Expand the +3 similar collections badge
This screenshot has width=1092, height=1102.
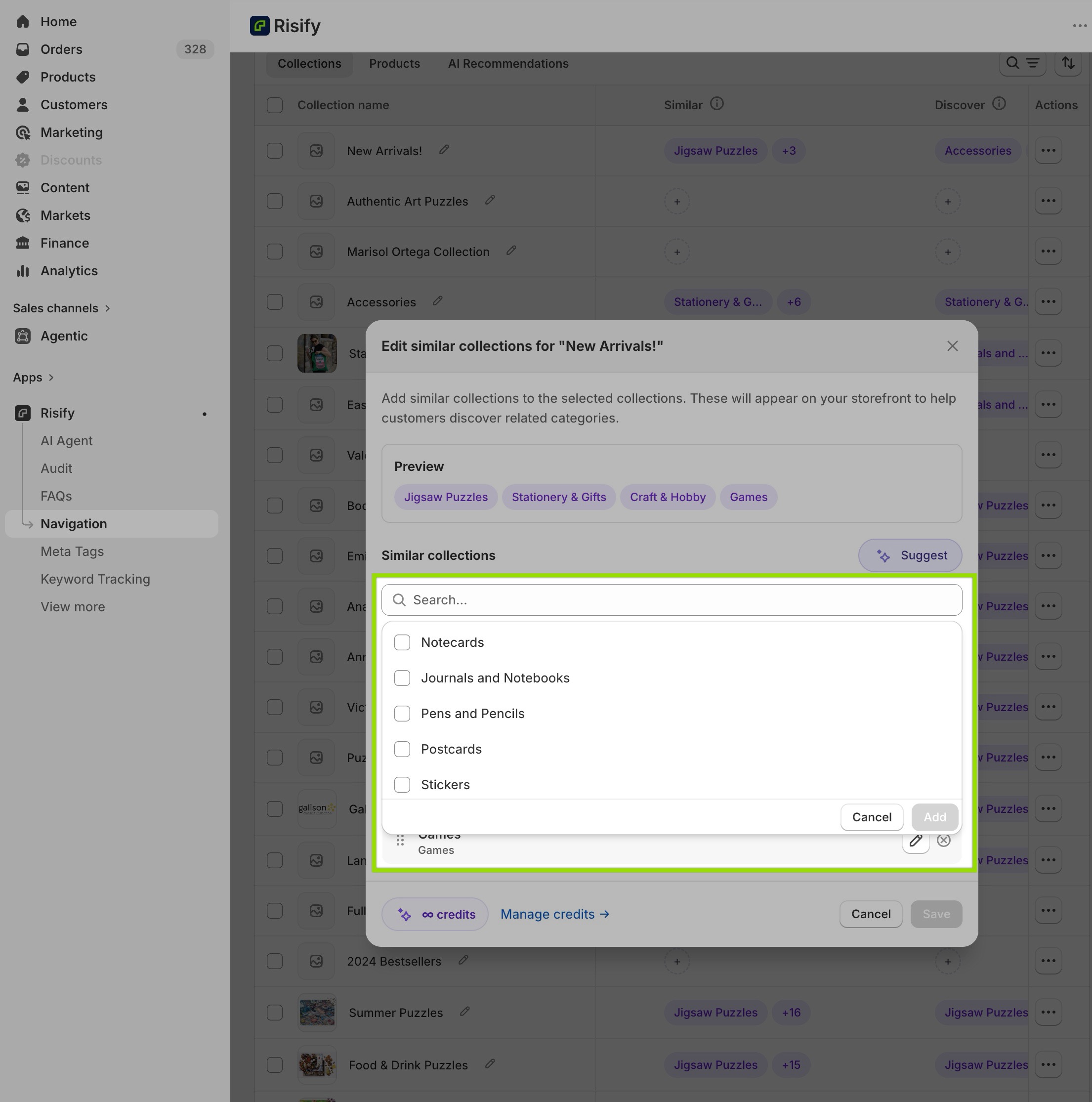789,151
